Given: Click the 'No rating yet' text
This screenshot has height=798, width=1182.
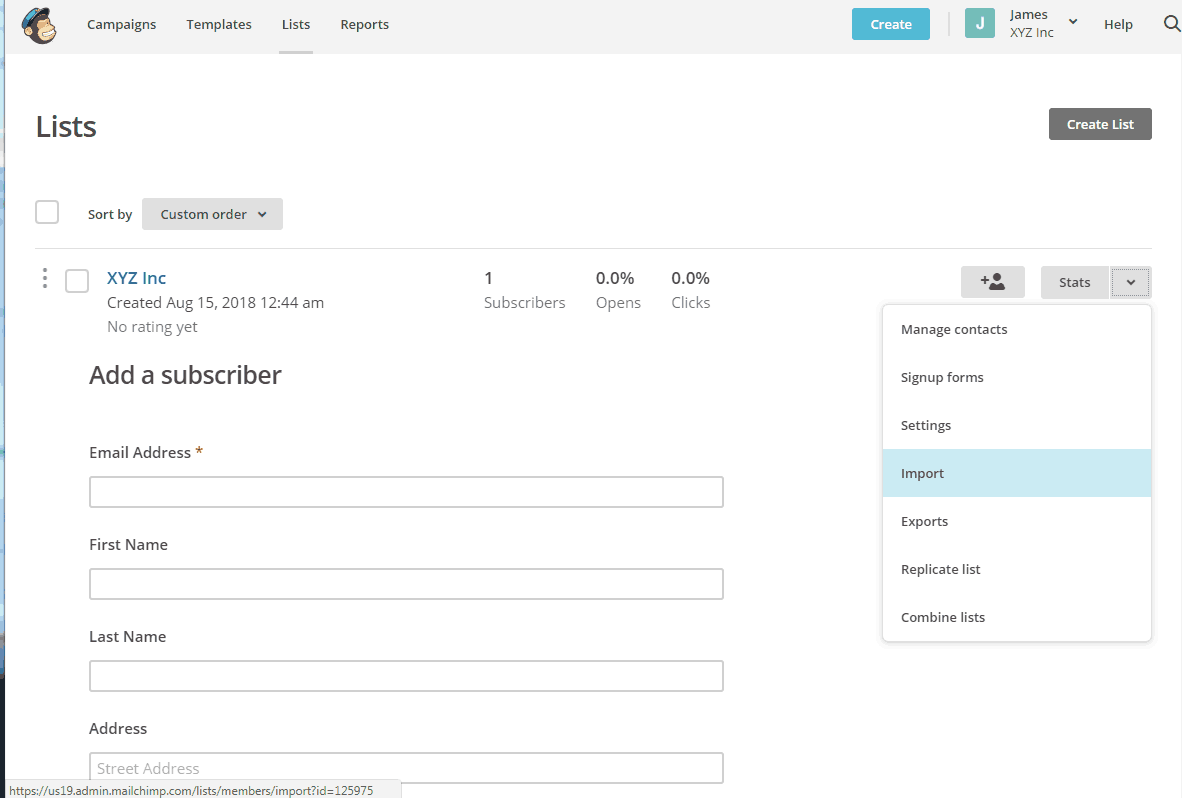Looking at the screenshot, I should 152,326.
